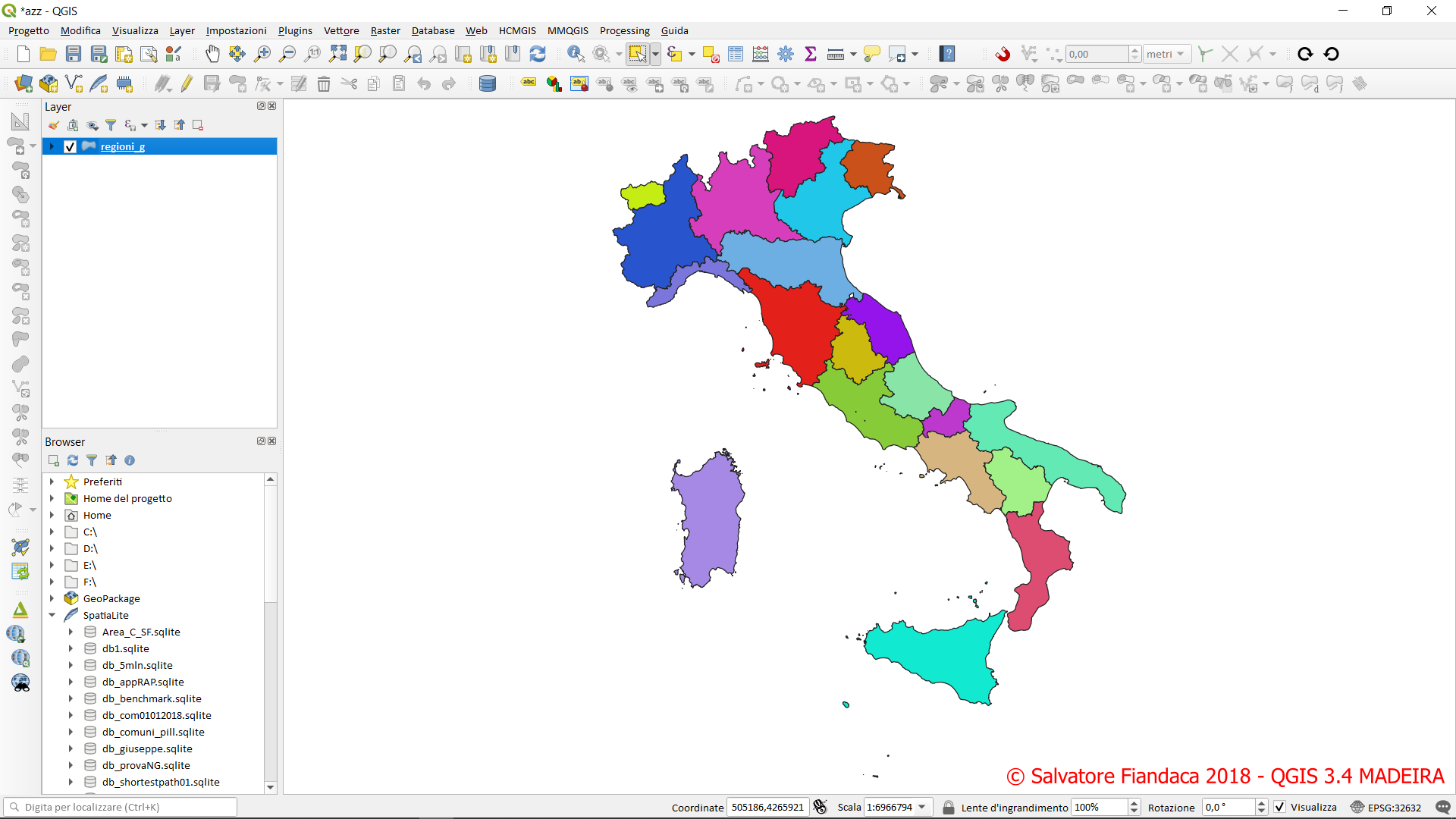Select db_comuni_pill.sqlite in Browser
This screenshot has height=819, width=1456.
[x=153, y=732]
